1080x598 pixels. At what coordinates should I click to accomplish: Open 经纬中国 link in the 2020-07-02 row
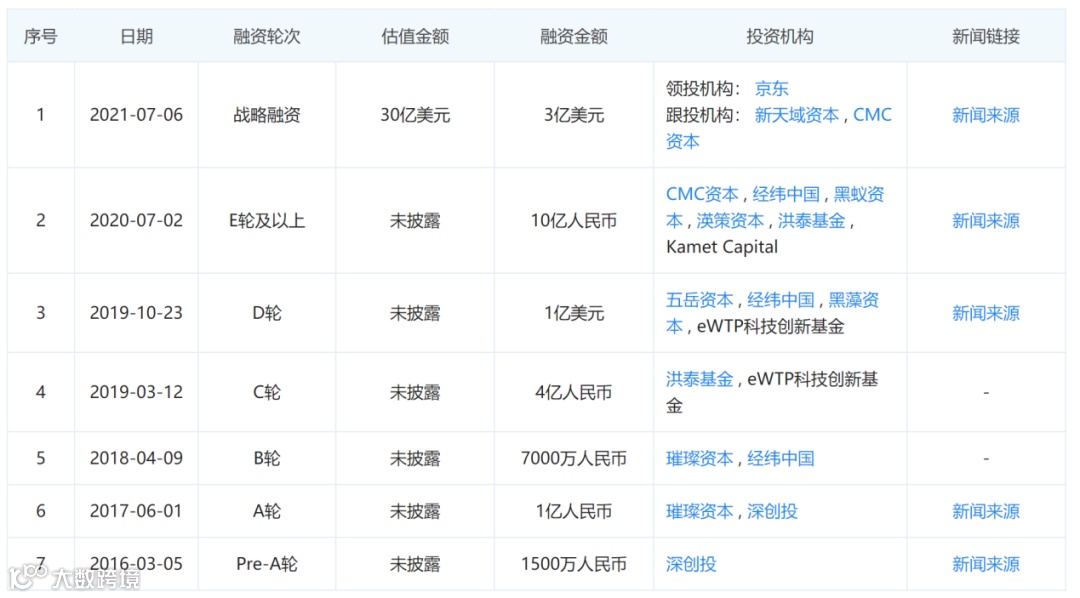[786, 194]
